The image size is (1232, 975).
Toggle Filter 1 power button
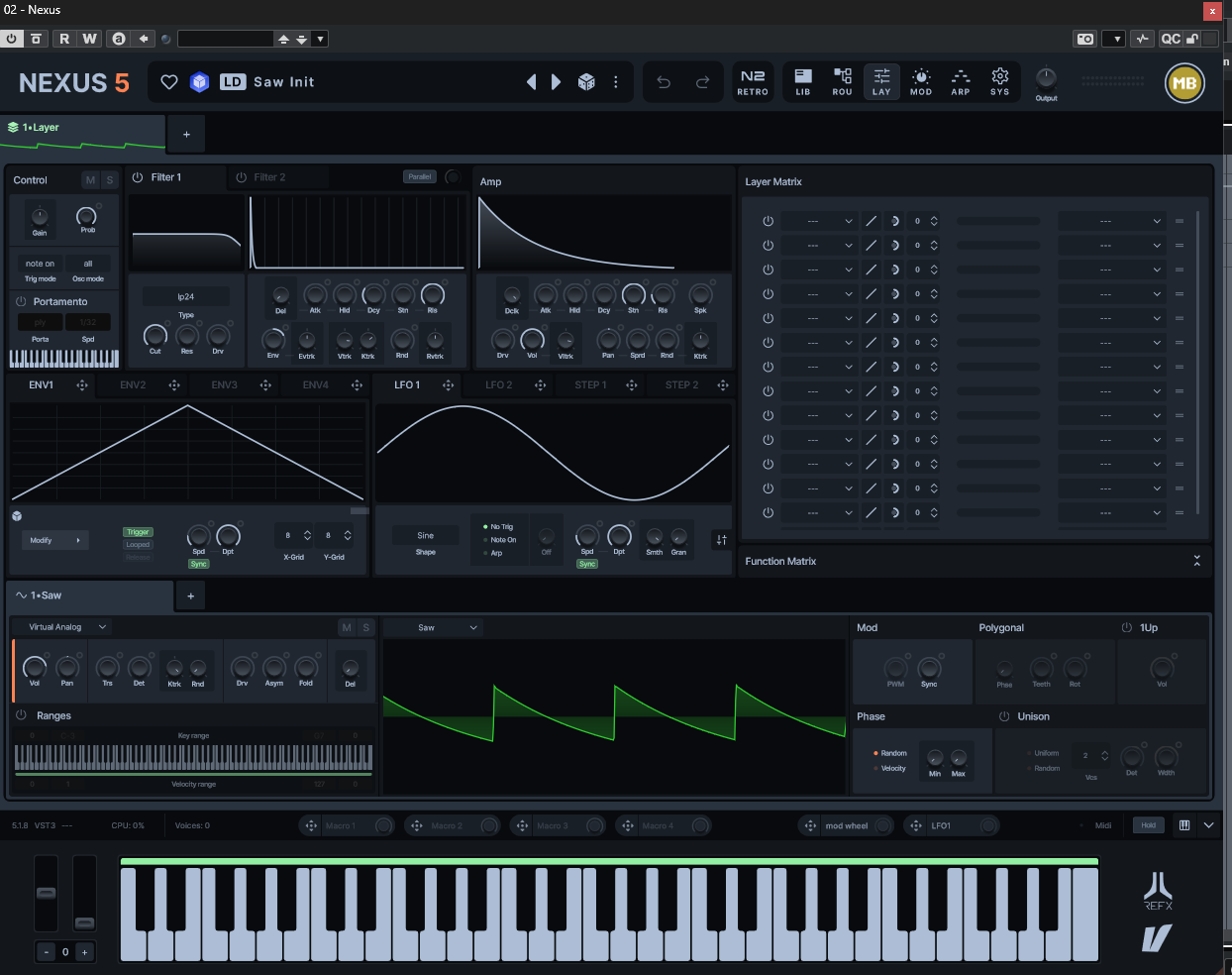138,177
